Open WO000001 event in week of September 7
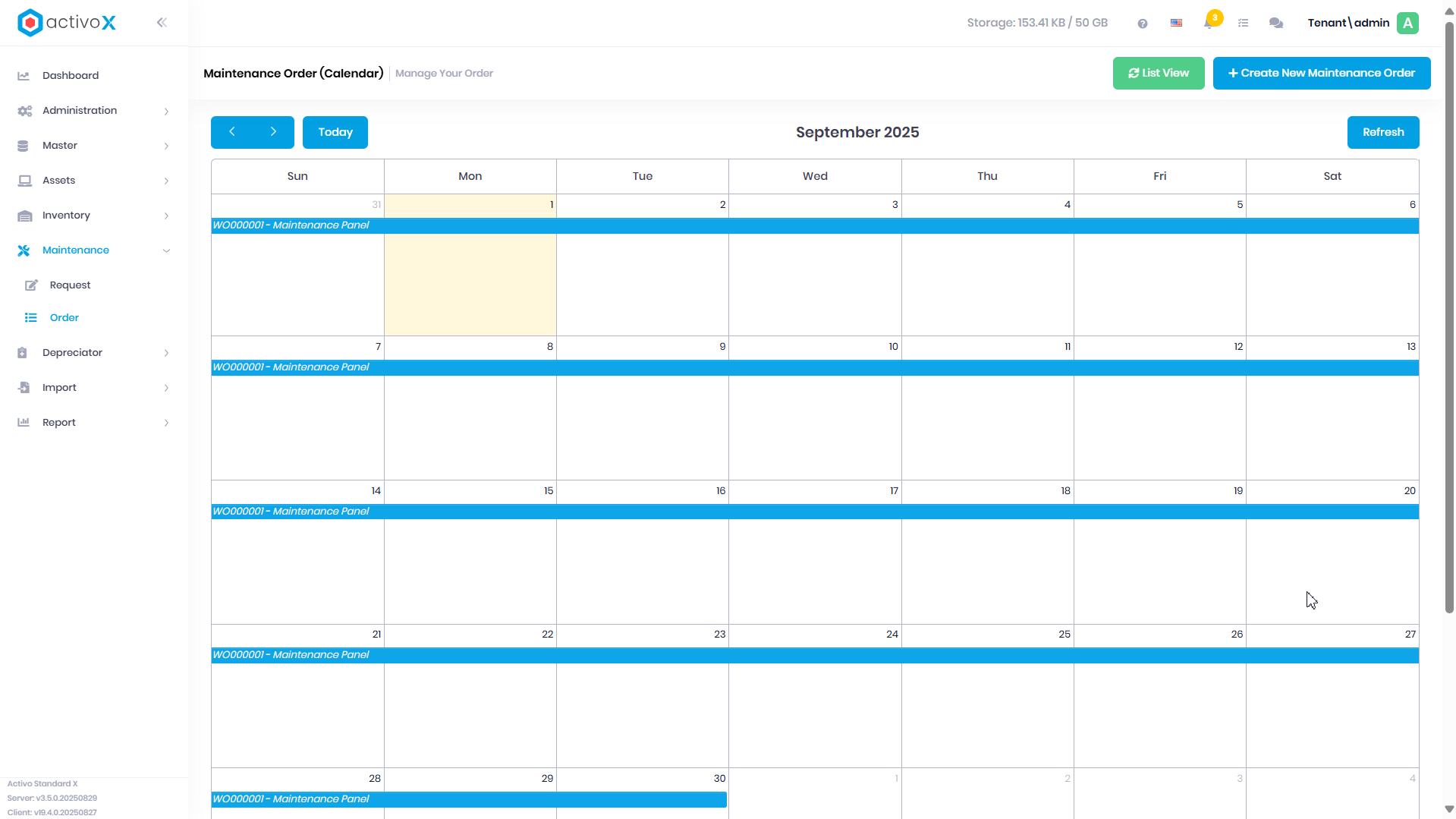This screenshot has height=819, width=1456. coord(815,367)
